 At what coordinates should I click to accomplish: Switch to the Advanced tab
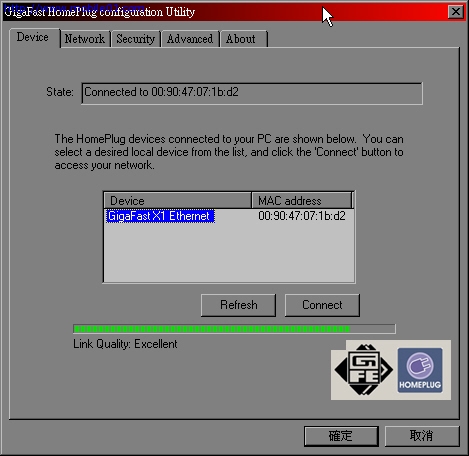coord(190,39)
